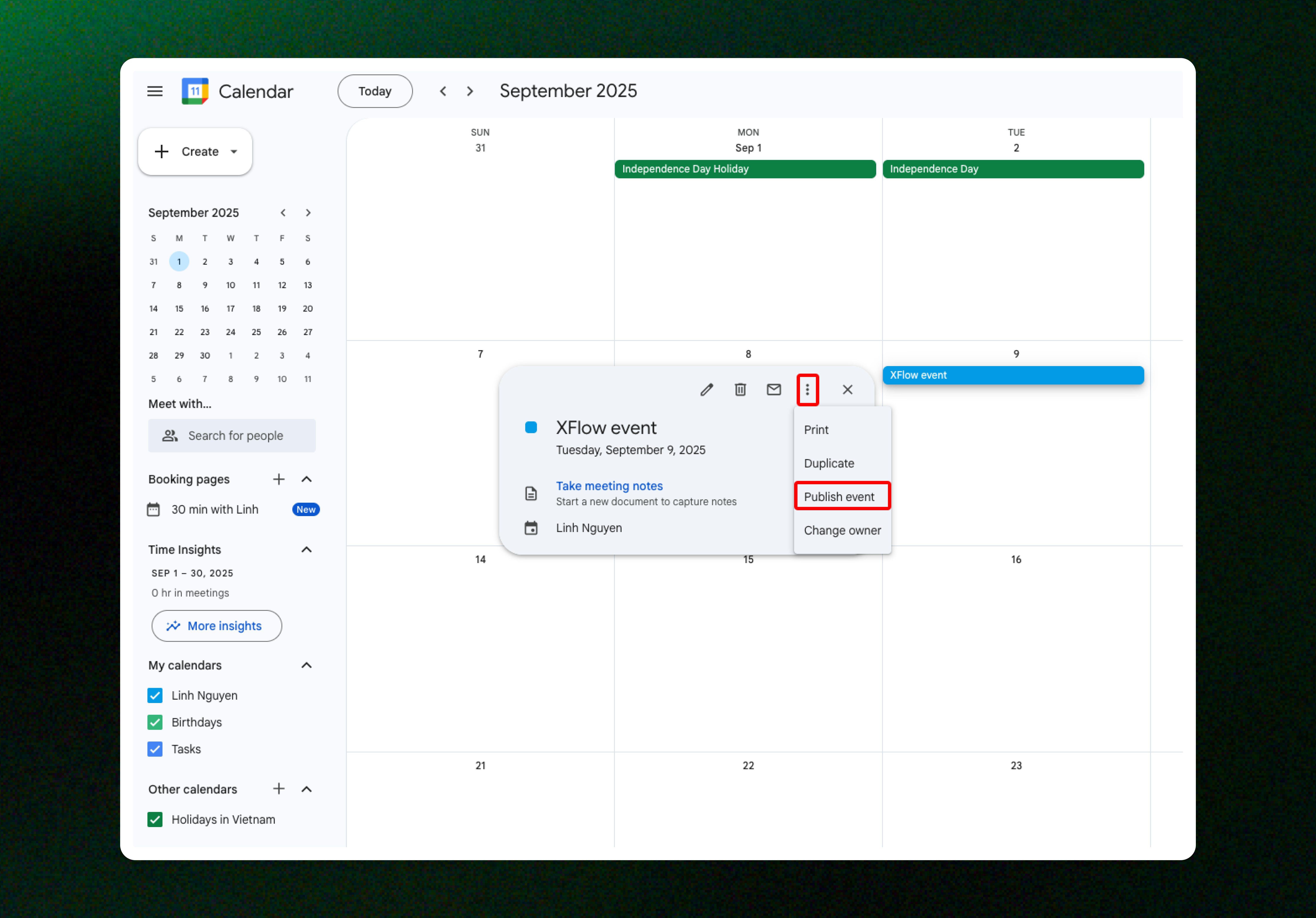
Task: Show previous month in mini calendar
Action: (283, 213)
